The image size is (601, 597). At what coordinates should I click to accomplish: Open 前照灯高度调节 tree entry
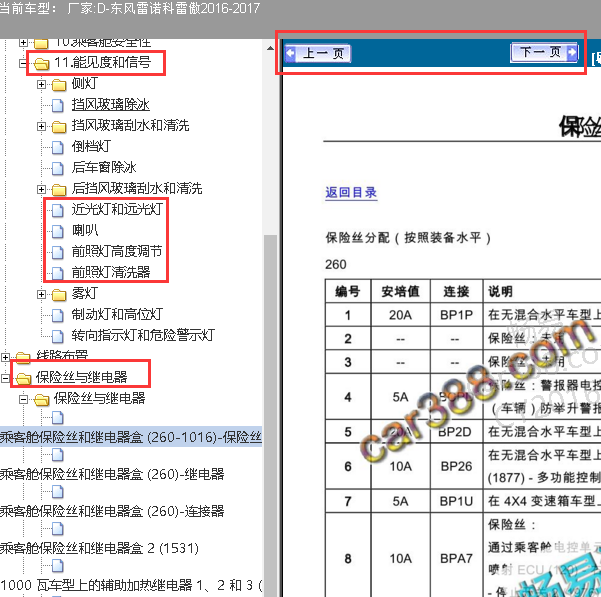(x=117, y=251)
